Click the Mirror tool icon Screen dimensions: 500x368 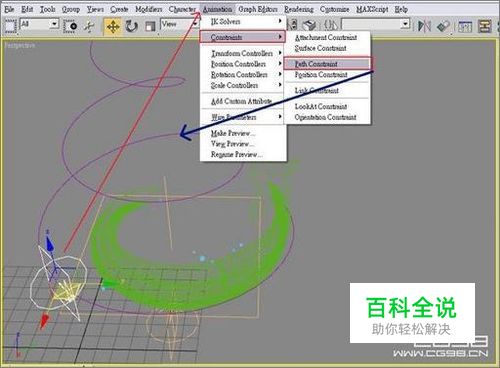[424, 26]
